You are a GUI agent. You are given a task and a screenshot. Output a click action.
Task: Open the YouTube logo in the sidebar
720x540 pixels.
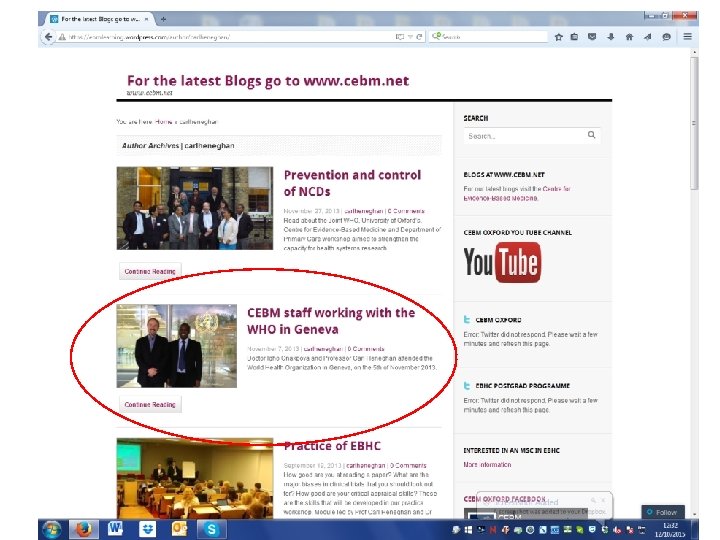pos(502,262)
